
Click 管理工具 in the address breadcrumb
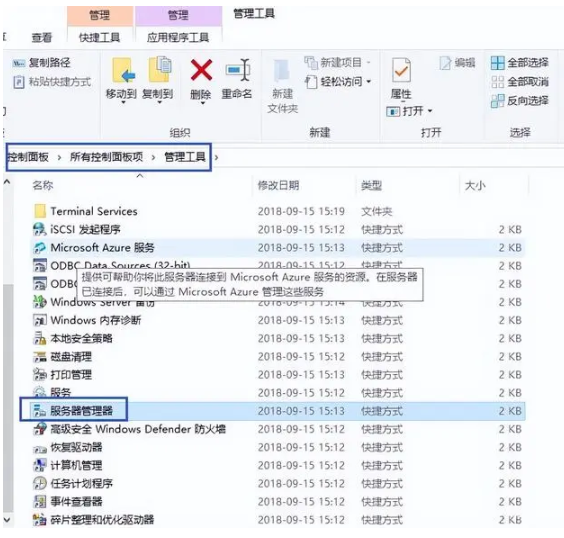(x=185, y=157)
